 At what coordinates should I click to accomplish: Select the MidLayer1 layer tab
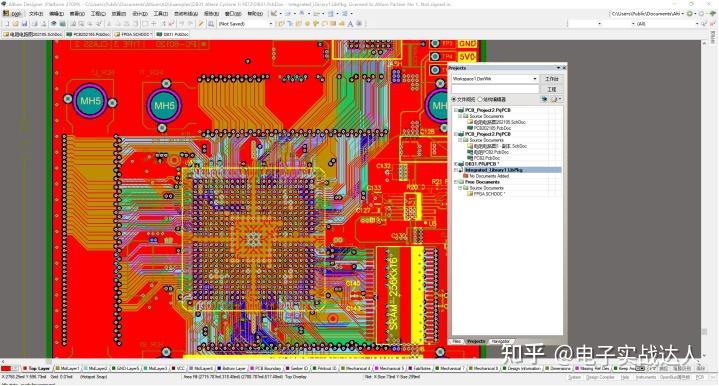(67, 368)
